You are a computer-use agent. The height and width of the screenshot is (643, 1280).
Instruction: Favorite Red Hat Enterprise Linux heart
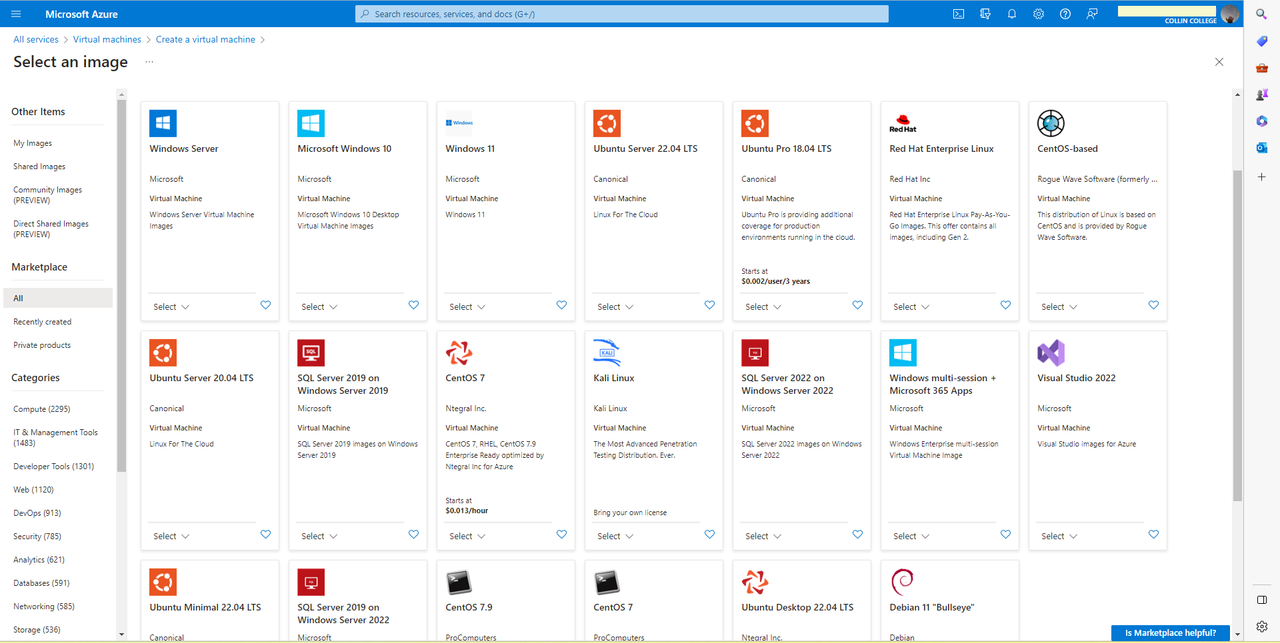(x=1005, y=306)
